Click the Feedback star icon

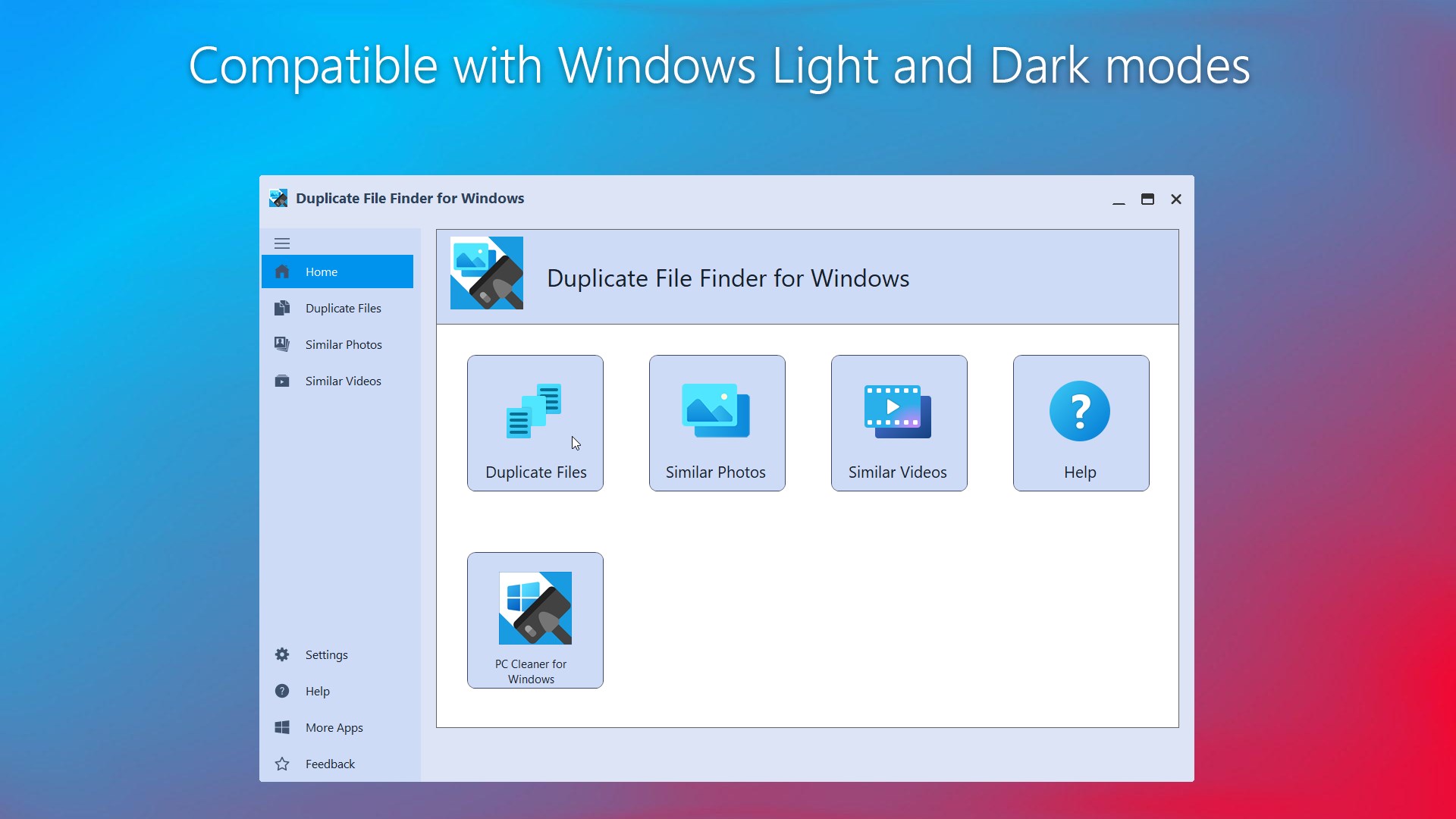pos(282,764)
